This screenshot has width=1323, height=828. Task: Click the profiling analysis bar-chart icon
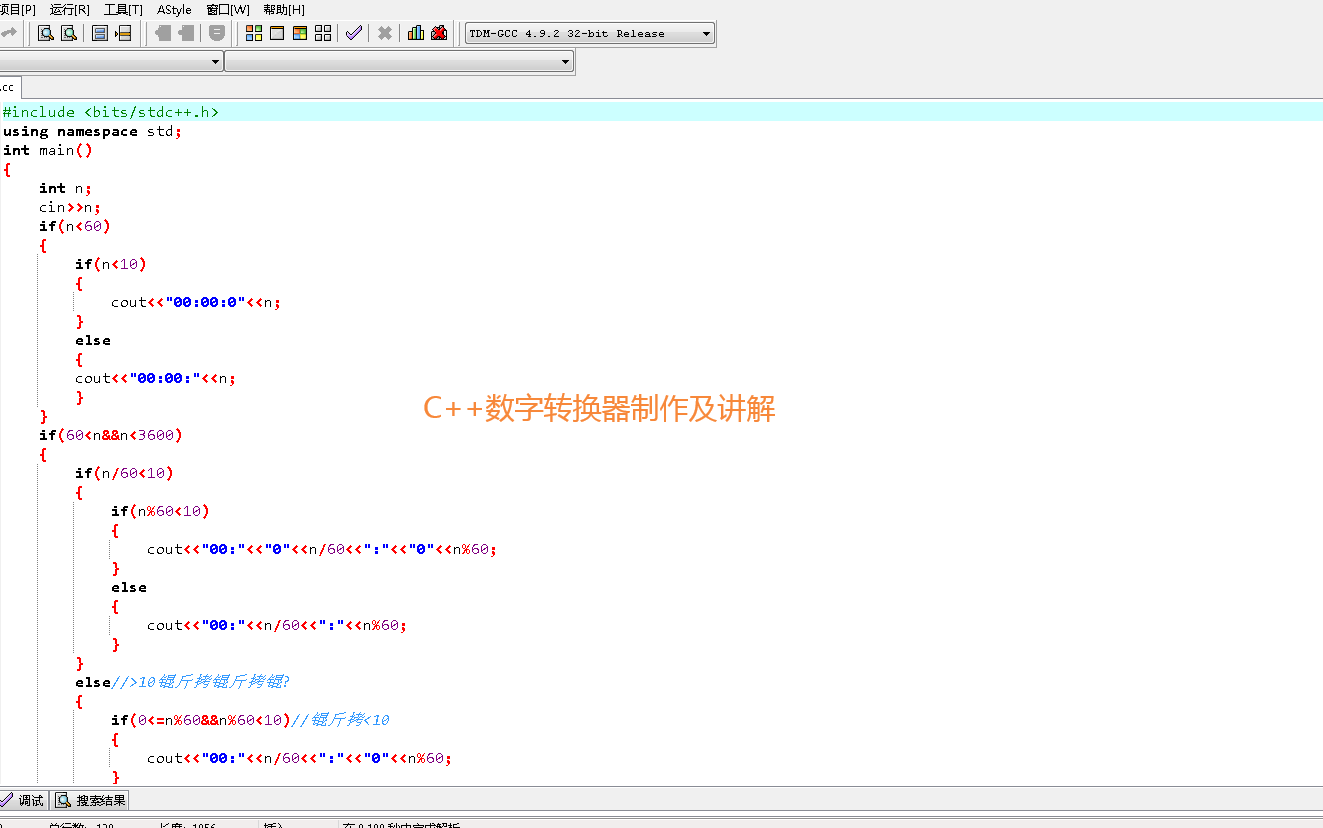(x=415, y=33)
